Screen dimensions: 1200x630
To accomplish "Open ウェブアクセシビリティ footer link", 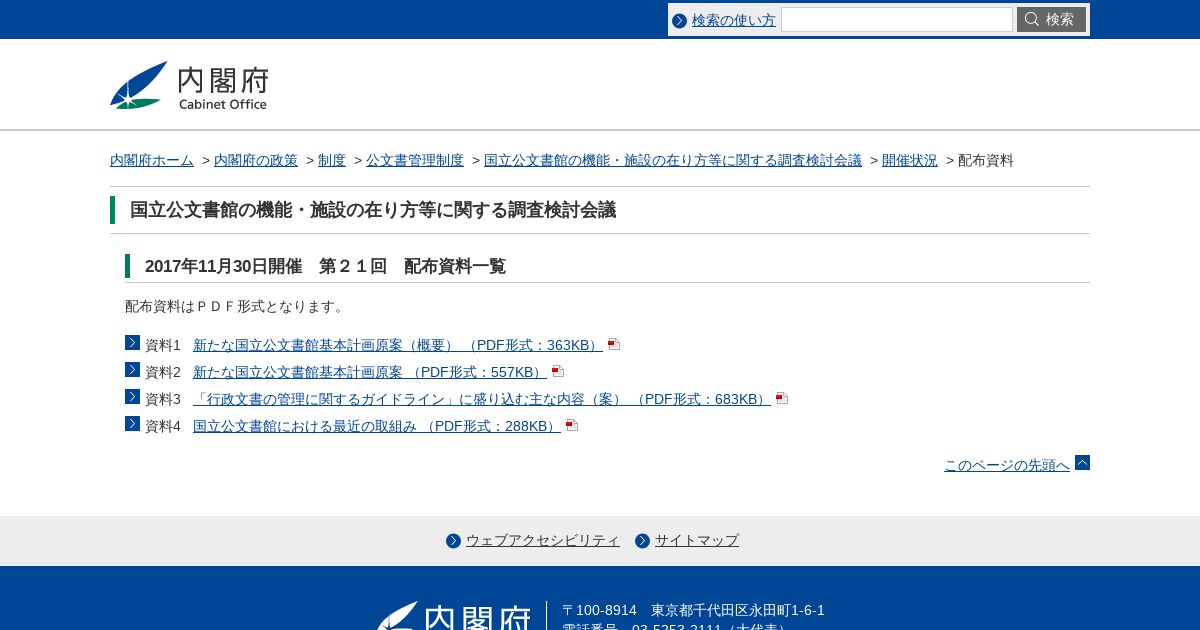I will coord(543,540).
